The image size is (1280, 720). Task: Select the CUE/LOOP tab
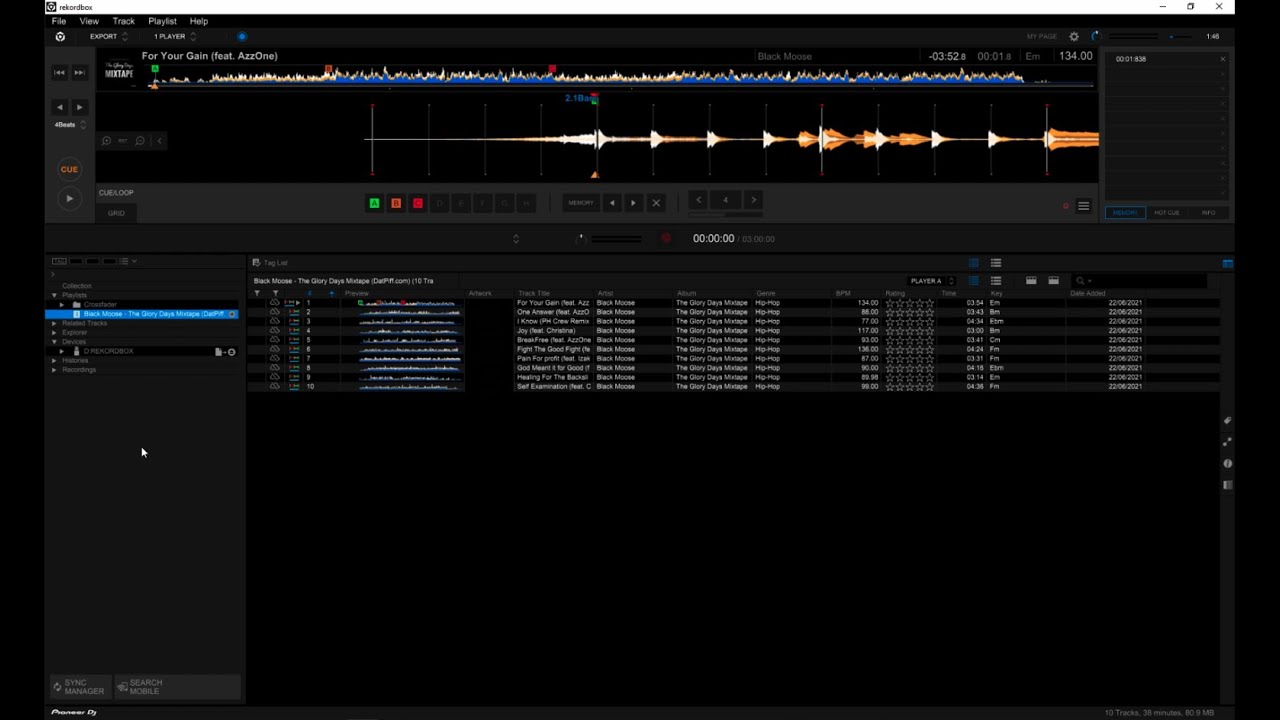(x=116, y=193)
